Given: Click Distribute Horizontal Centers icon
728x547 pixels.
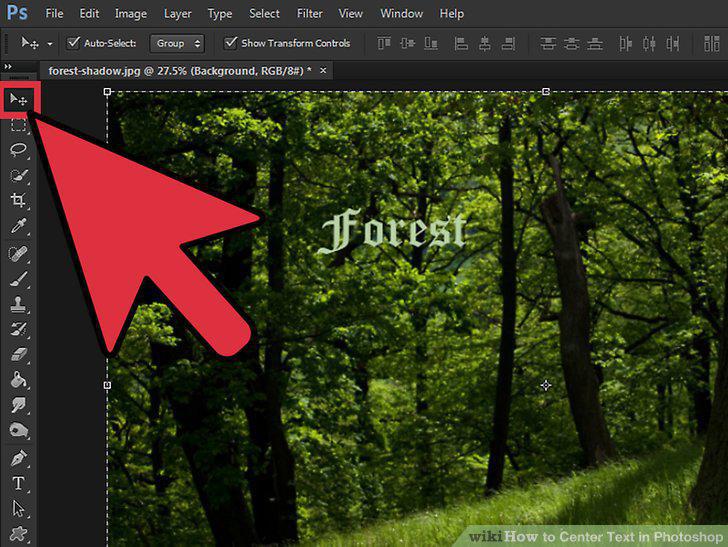Looking at the screenshot, I should [649, 43].
